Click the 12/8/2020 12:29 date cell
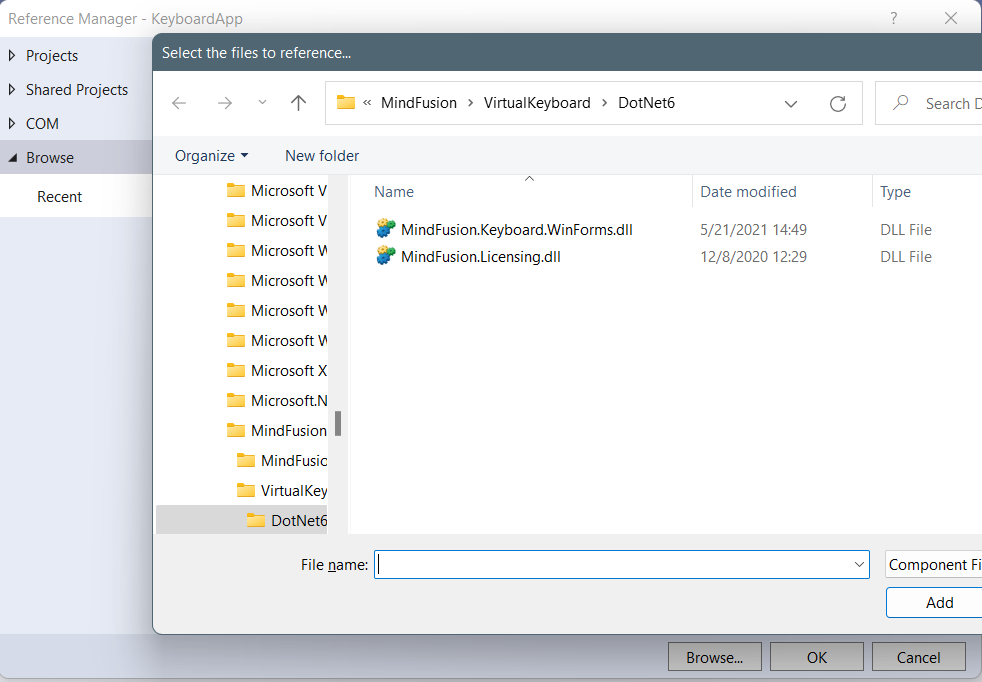The width and height of the screenshot is (982, 682). (753, 257)
